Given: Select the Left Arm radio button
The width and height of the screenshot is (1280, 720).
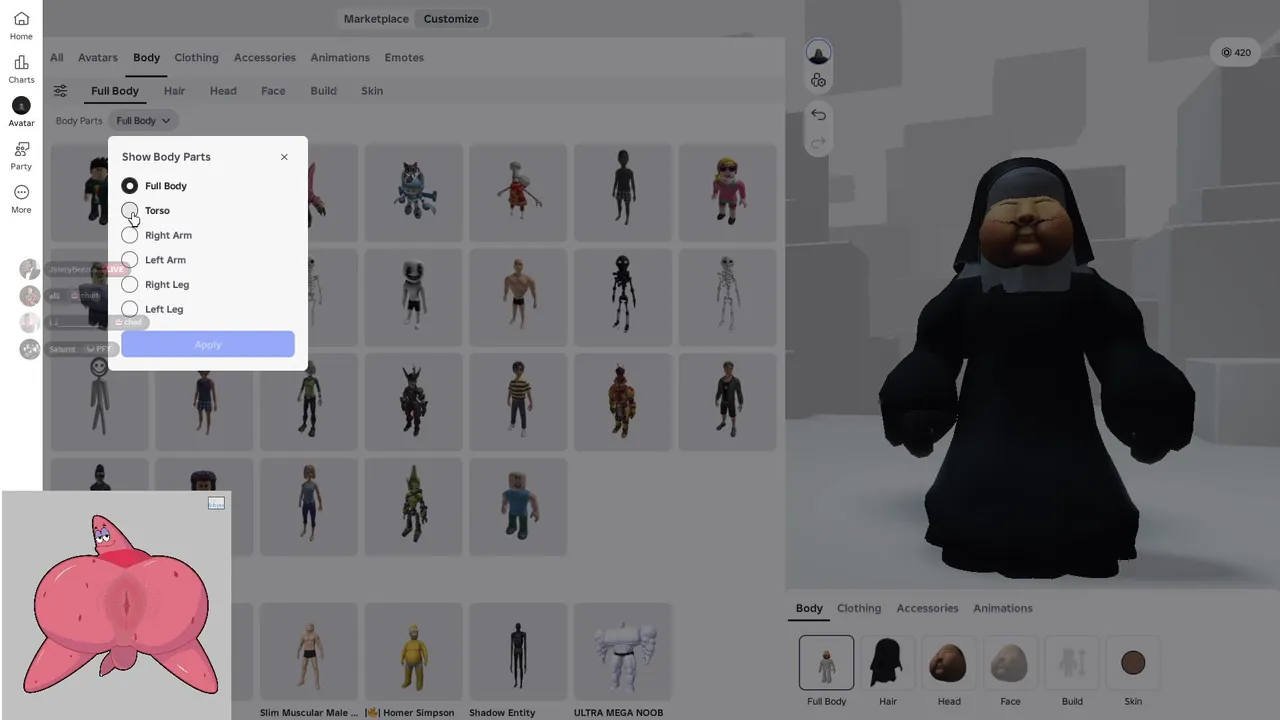Looking at the screenshot, I should (x=130, y=260).
